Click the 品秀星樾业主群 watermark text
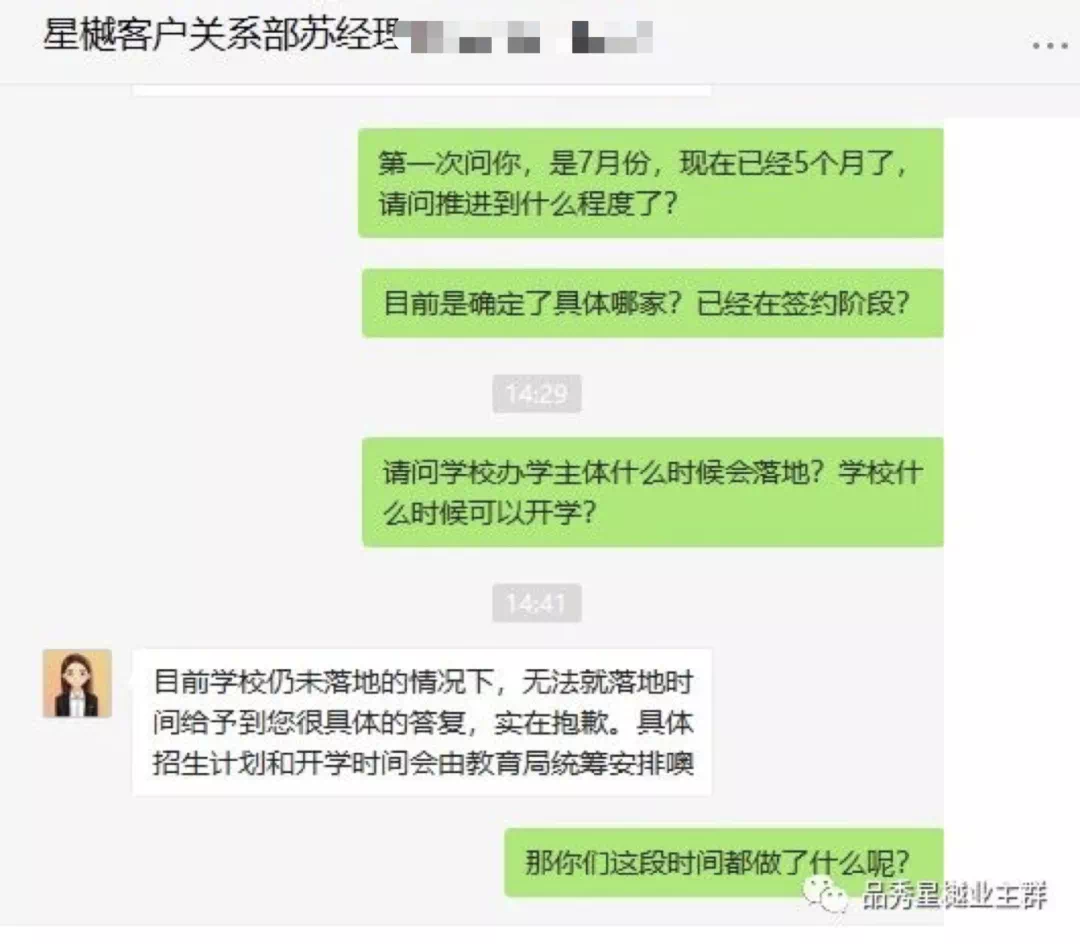This screenshot has height=944, width=1080. click(955, 895)
